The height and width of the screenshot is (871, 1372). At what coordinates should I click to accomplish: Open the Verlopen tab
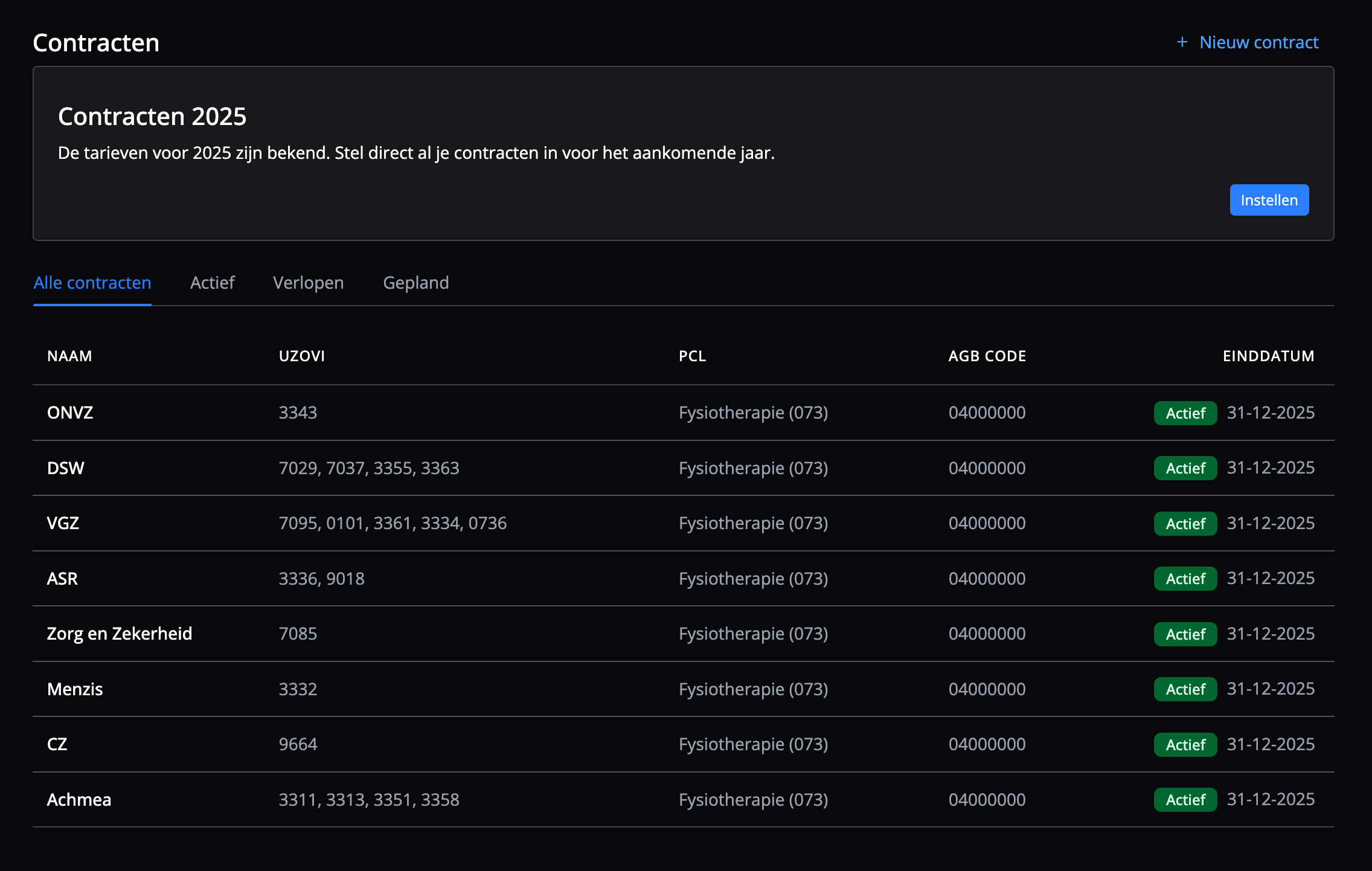click(x=308, y=283)
